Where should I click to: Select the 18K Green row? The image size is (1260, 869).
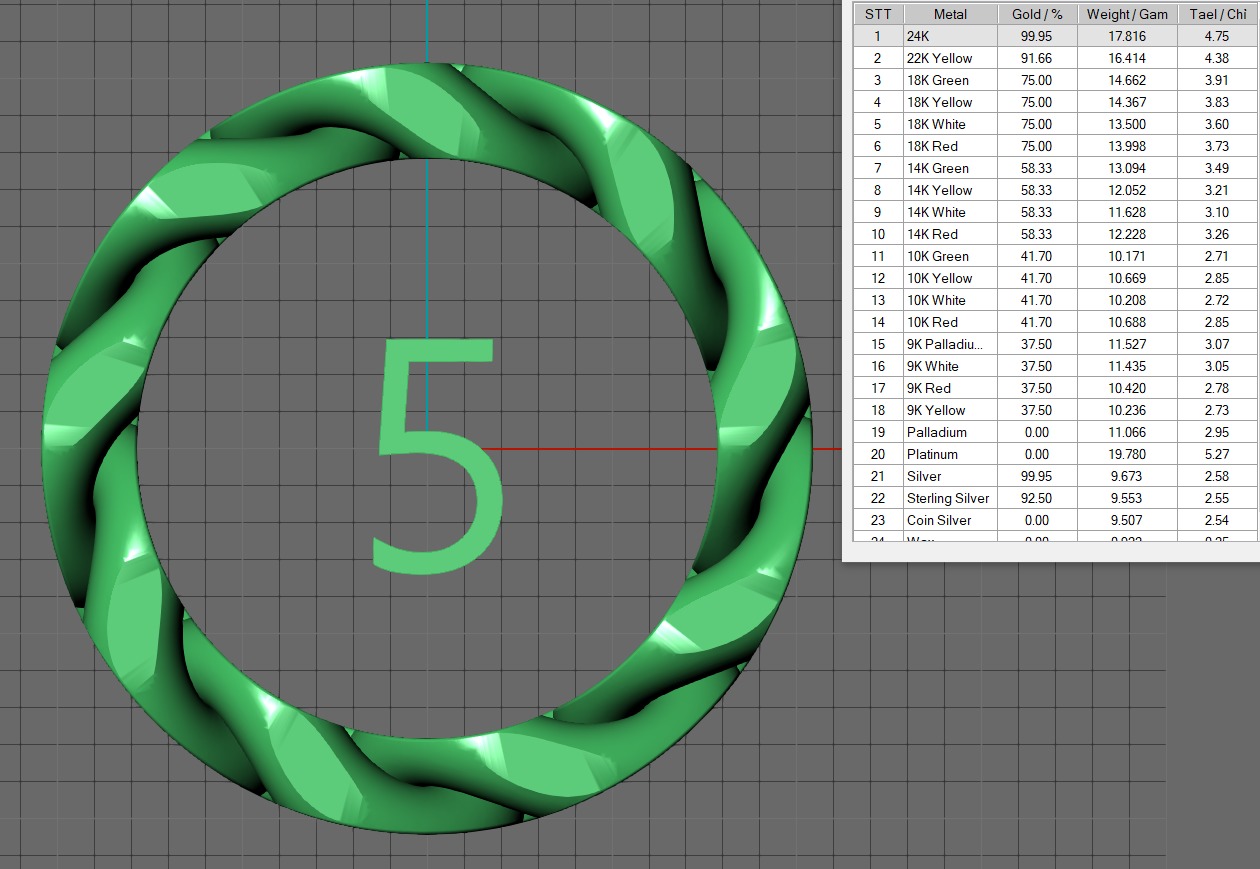tap(1055, 80)
